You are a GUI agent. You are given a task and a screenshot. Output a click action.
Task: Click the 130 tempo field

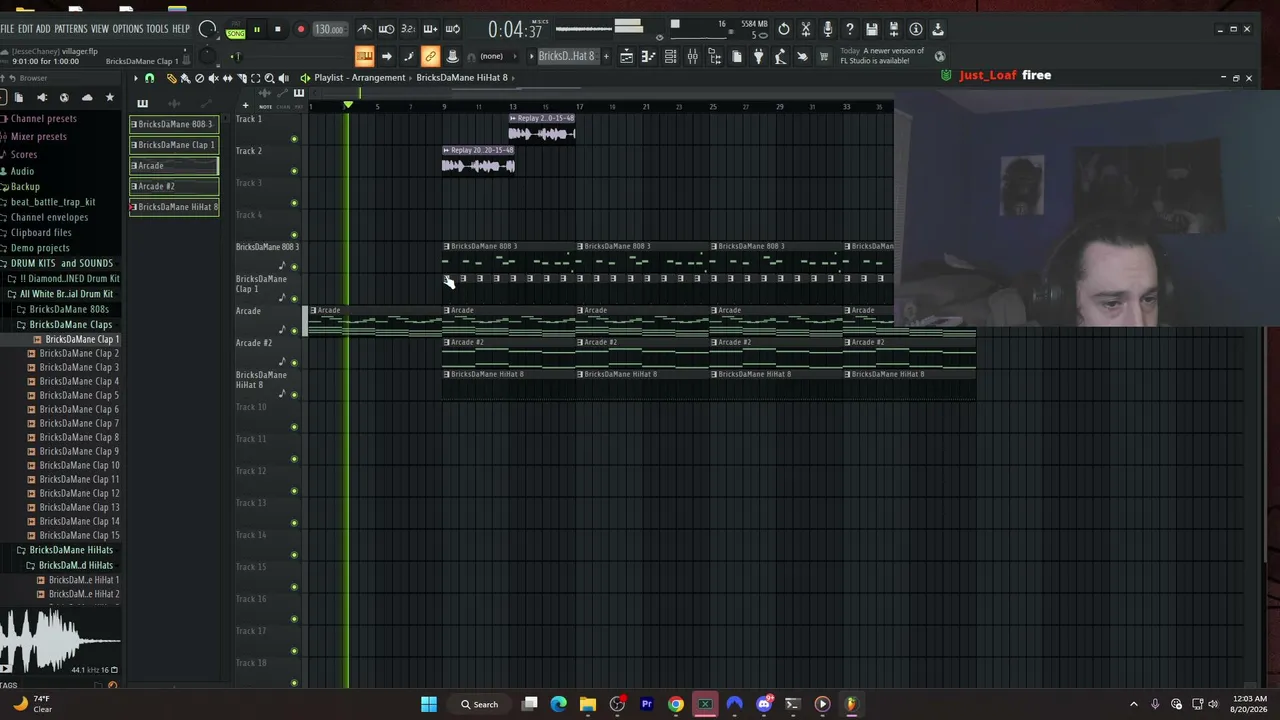329,29
